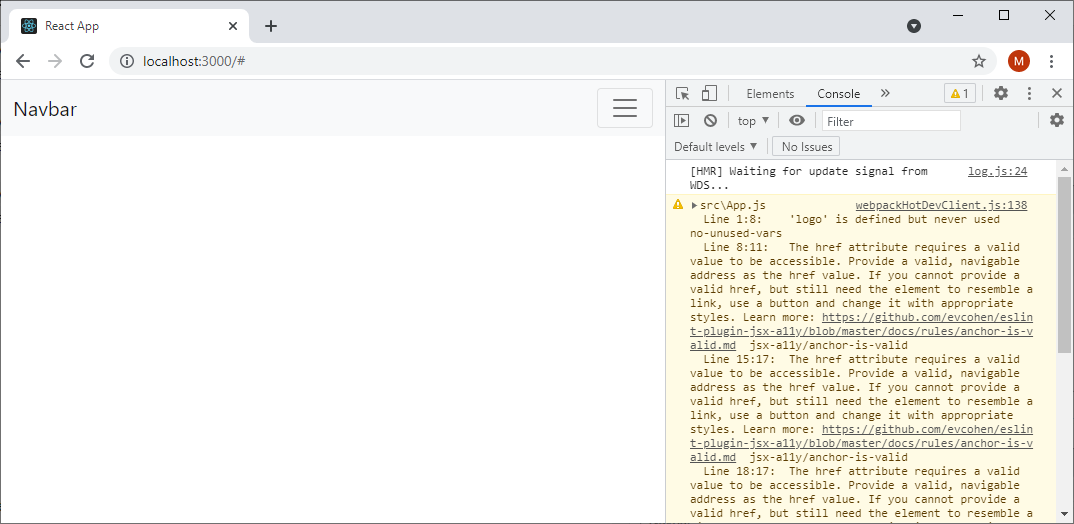Open the Default levels dropdown
Image resolution: width=1074 pixels, height=524 pixels.
coord(716,147)
